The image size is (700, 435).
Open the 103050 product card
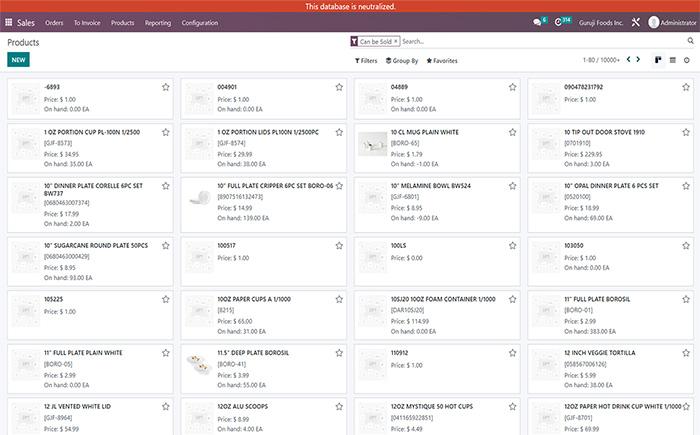(x=610, y=262)
